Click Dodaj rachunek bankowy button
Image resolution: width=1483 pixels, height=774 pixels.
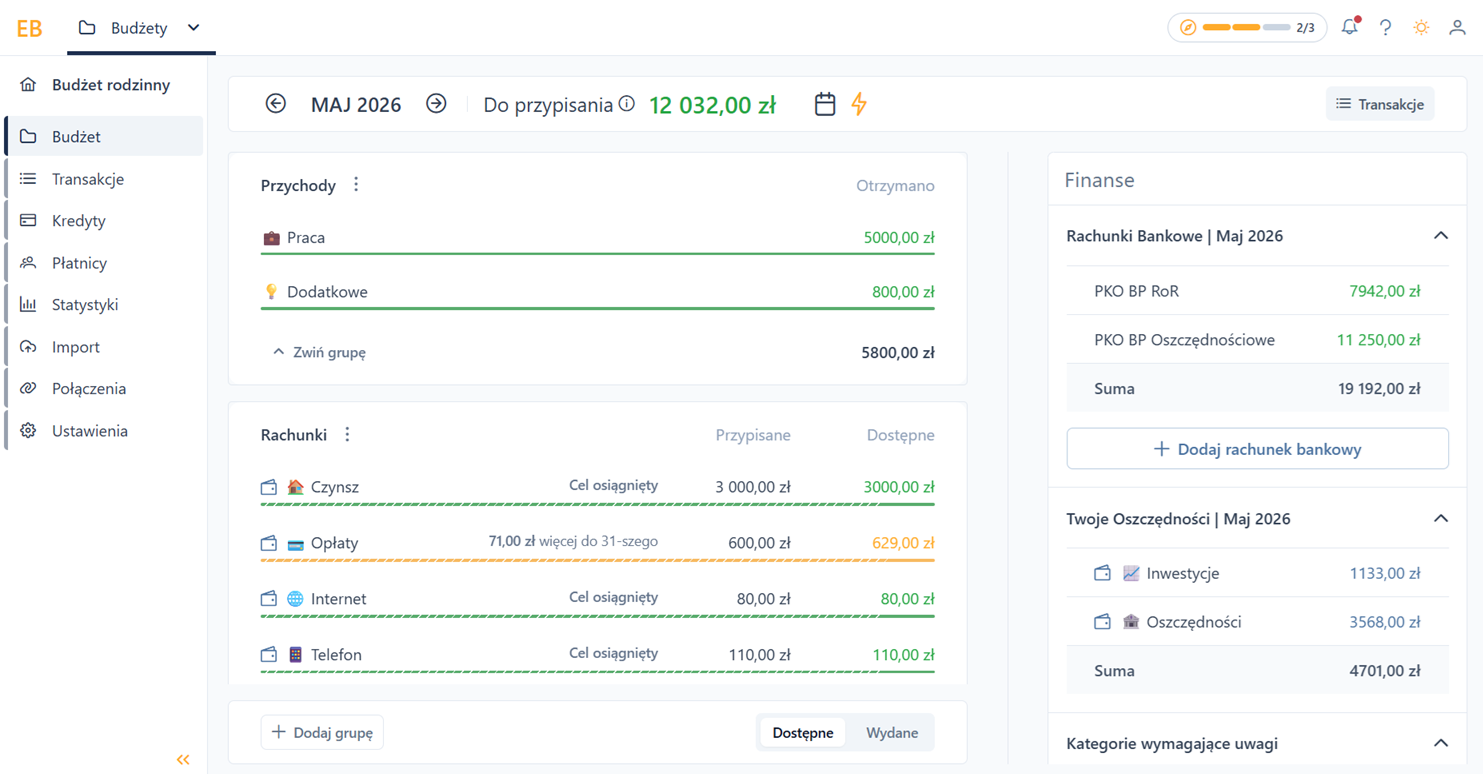[1257, 449]
